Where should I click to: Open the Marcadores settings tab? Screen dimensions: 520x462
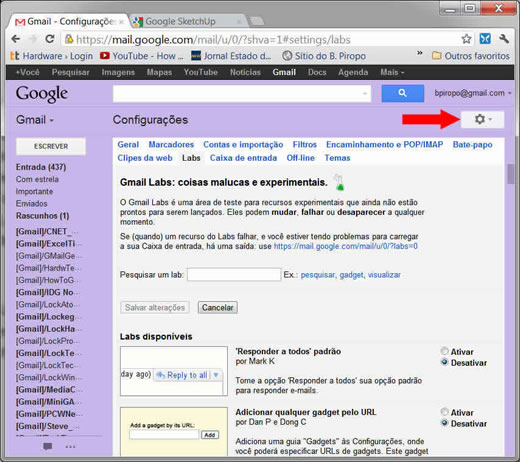[x=171, y=145]
